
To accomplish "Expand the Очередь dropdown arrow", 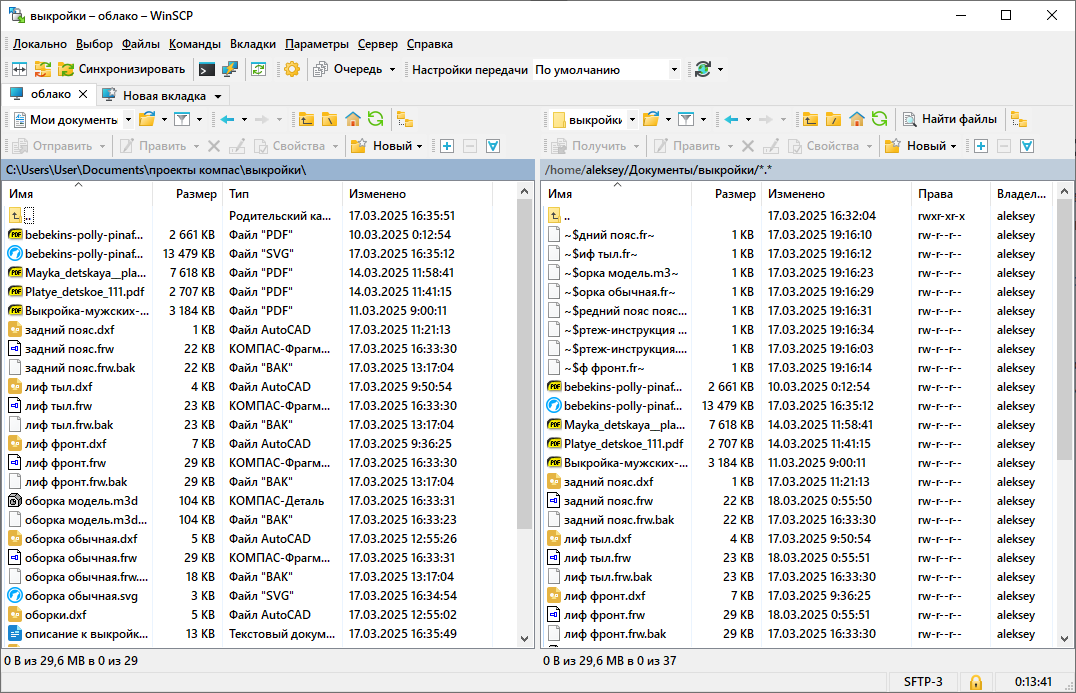I will 393,69.
